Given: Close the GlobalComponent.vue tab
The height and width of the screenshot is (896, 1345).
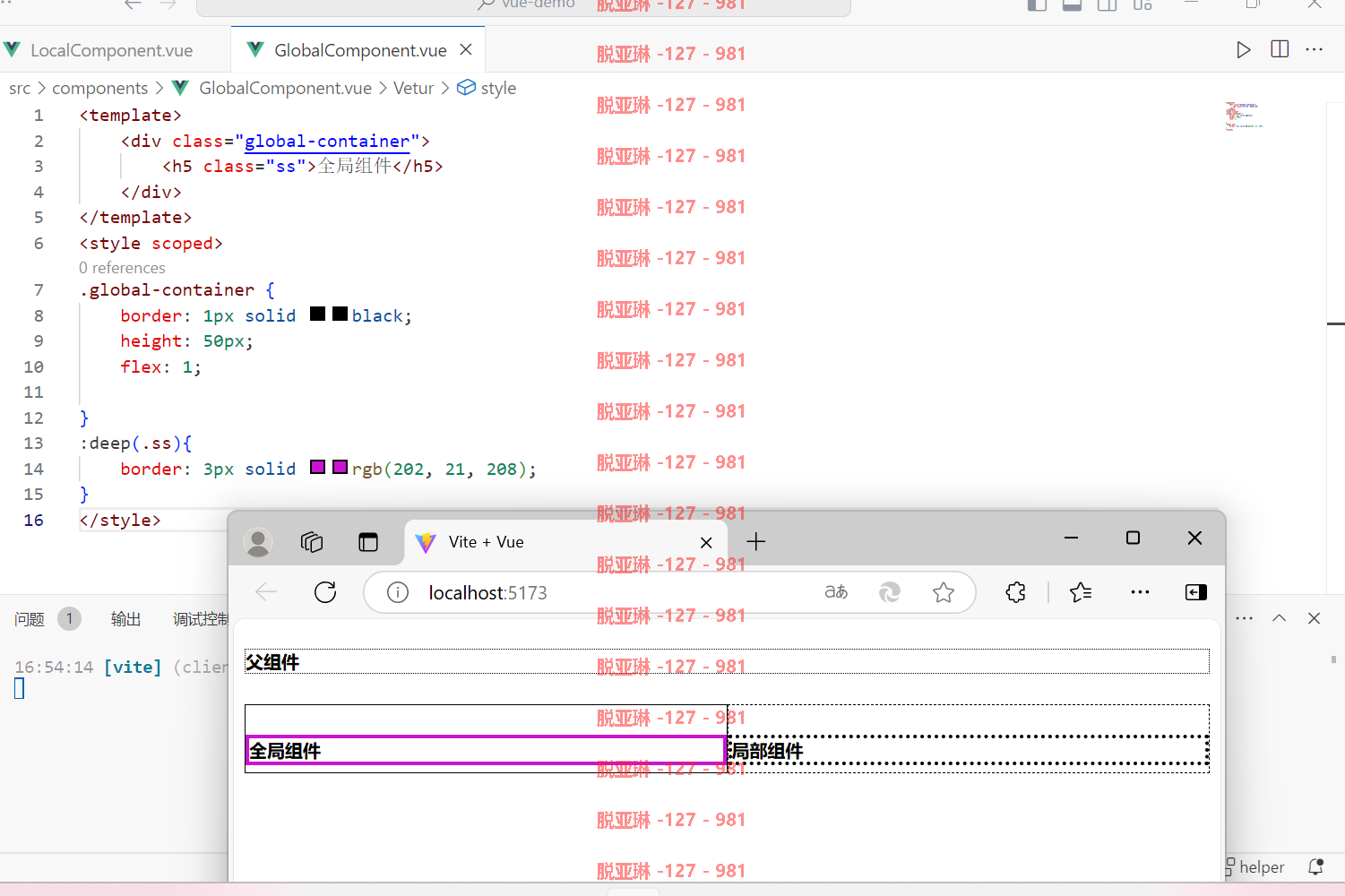Looking at the screenshot, I should (466, 50).
